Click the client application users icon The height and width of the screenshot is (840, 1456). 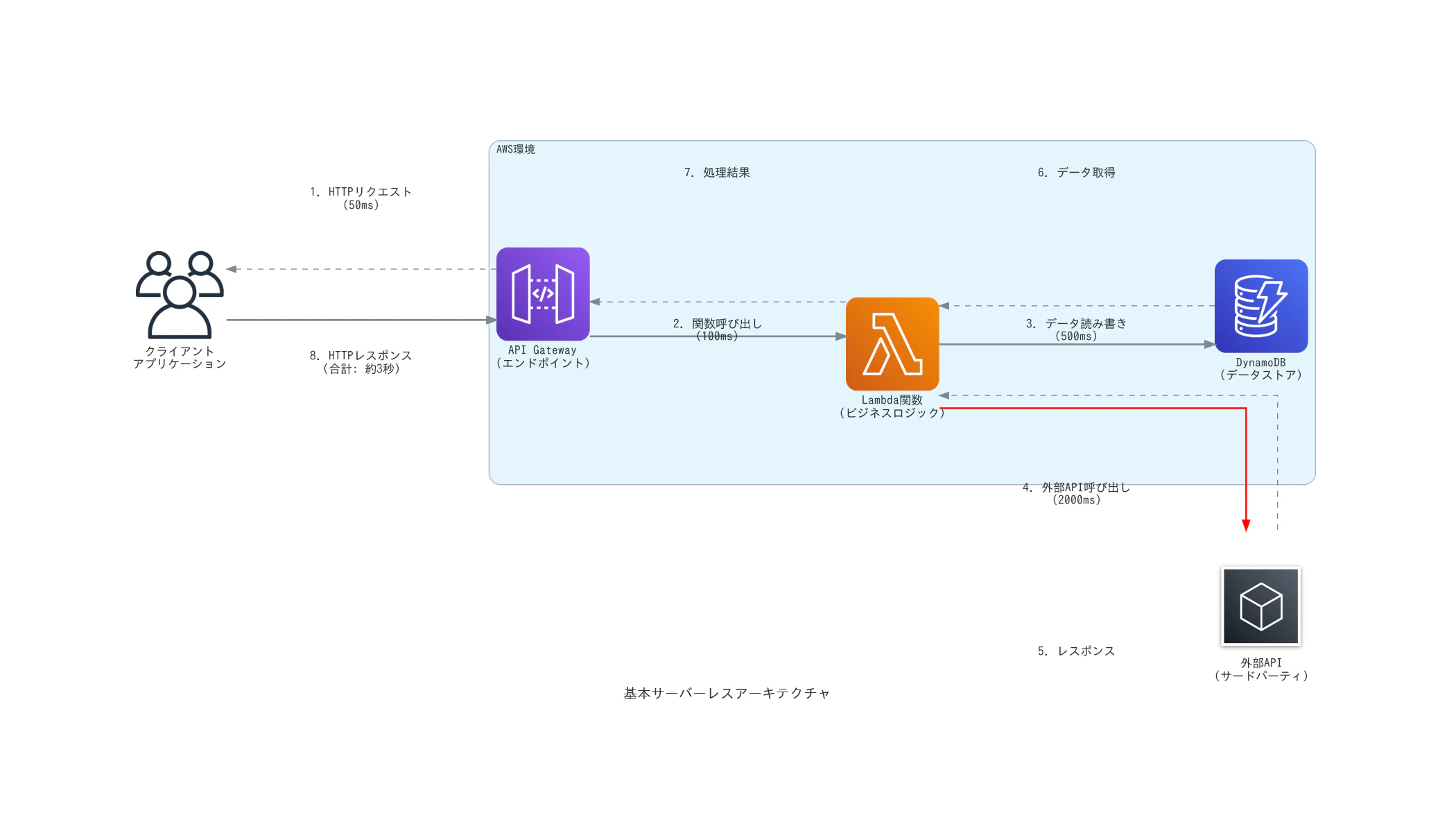coord(180,294)
